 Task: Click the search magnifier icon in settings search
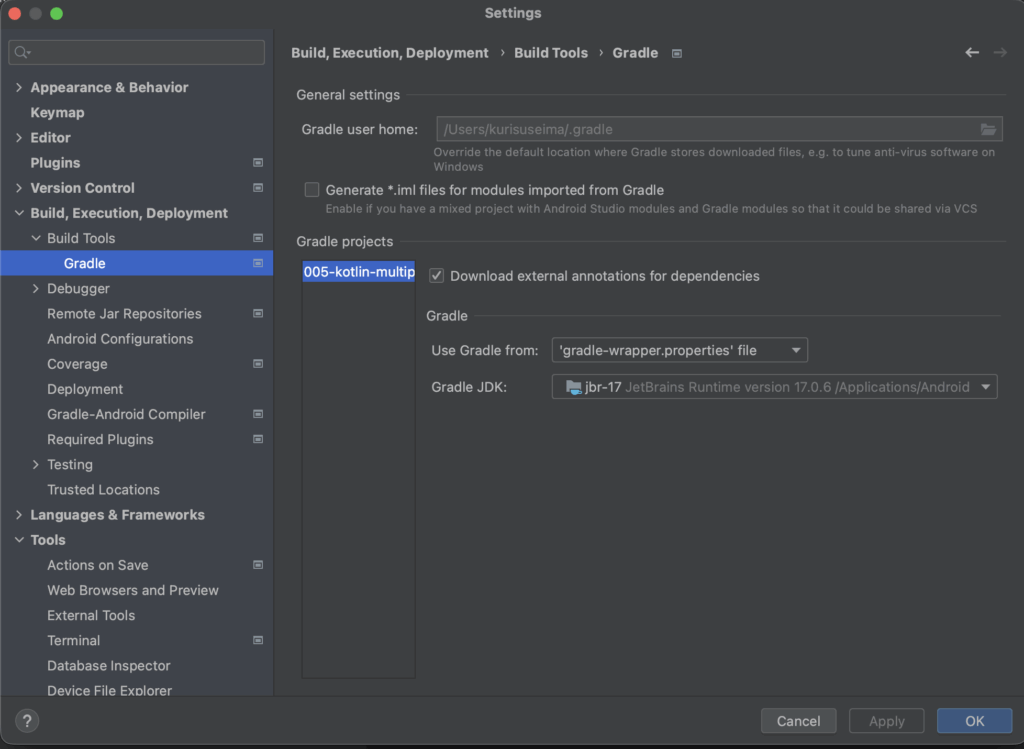22,52
